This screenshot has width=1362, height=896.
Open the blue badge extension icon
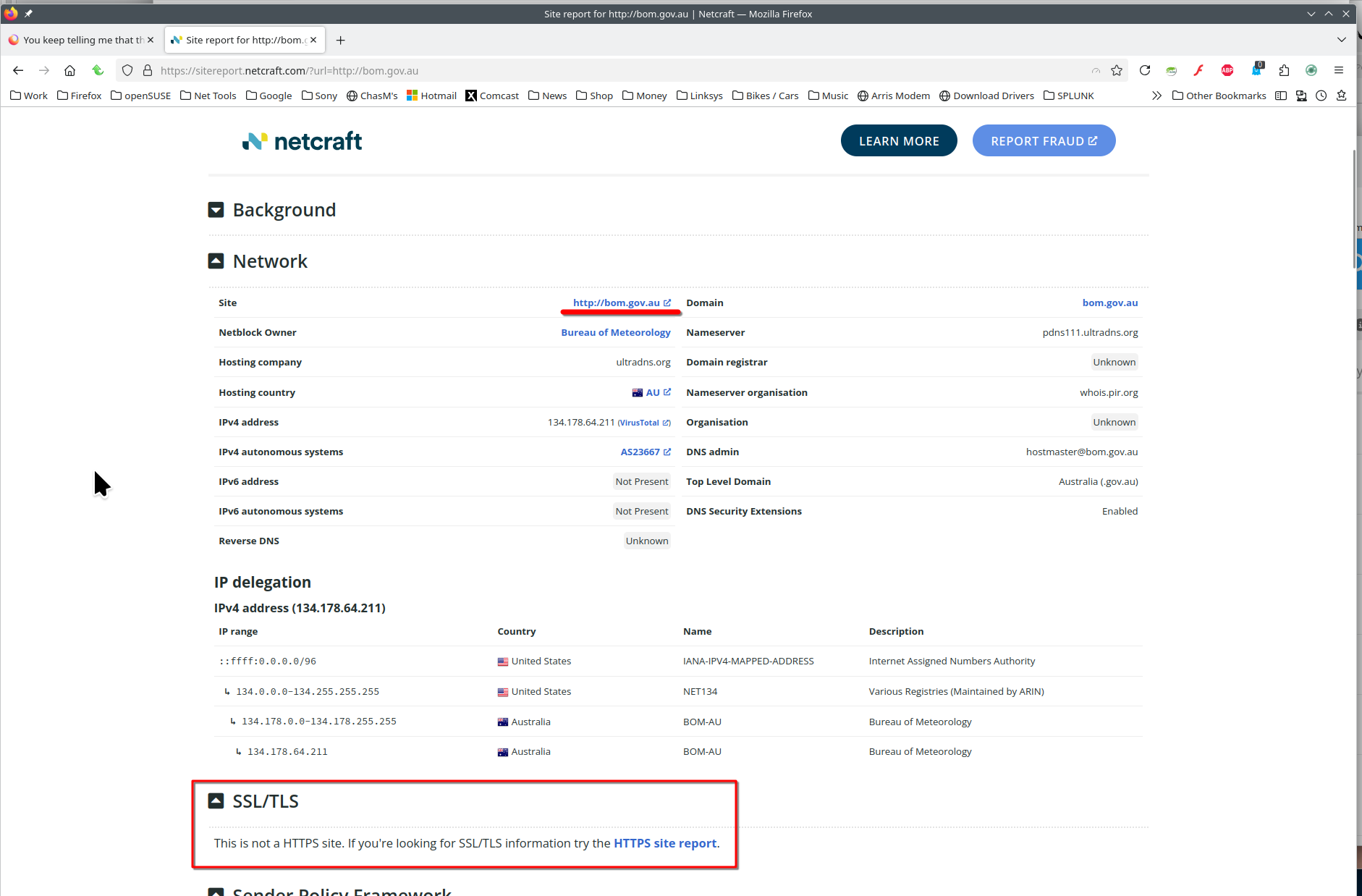point(1256,70)
